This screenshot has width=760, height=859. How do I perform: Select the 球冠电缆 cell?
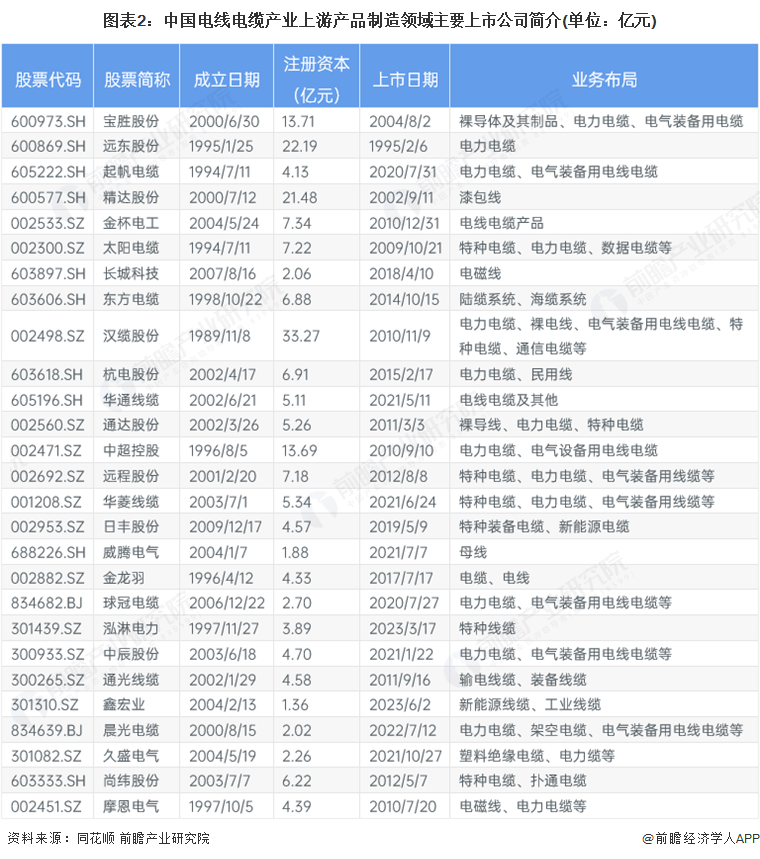point(131,603)
